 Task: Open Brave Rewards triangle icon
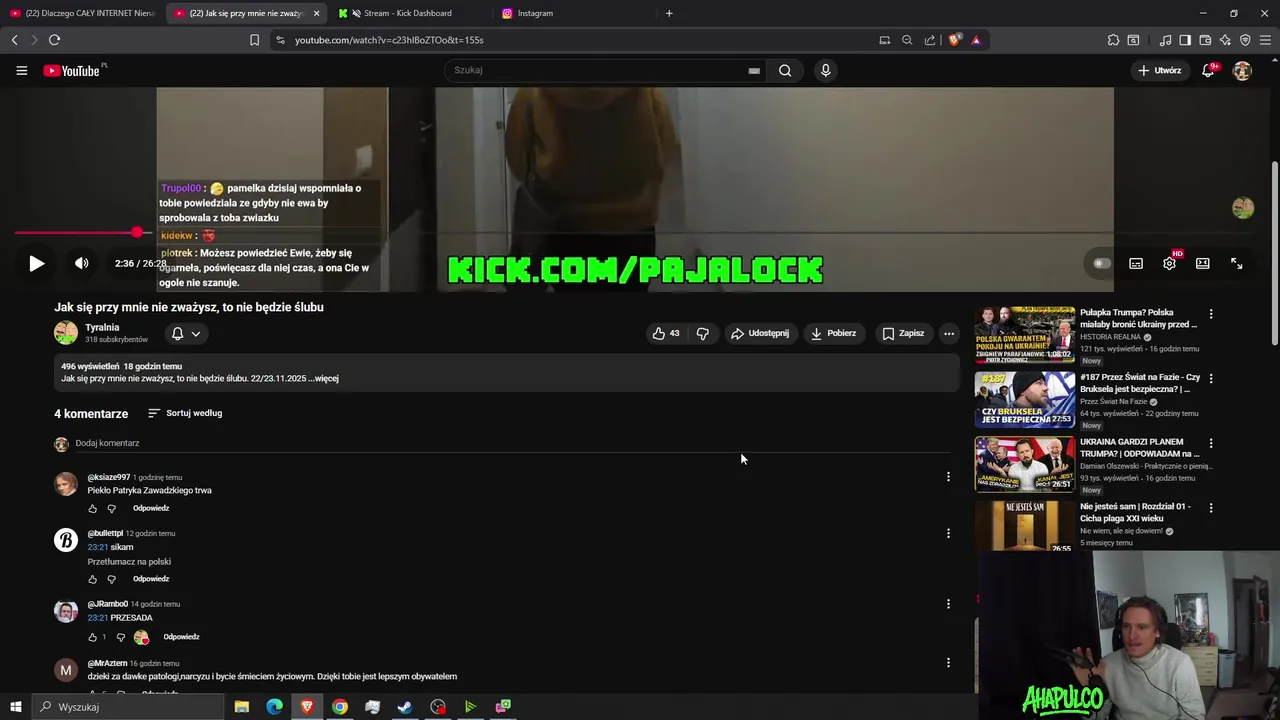[x=976, y=40]
